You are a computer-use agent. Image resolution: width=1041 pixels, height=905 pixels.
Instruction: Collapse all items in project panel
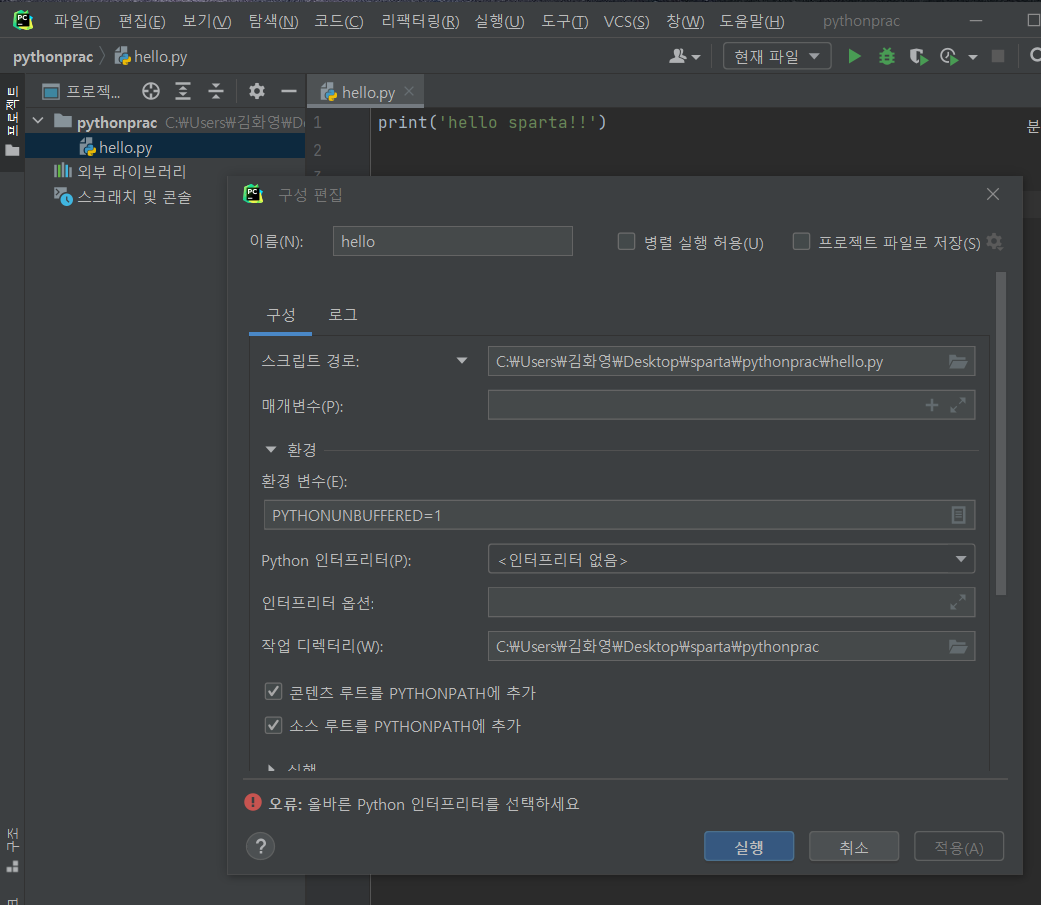click(215, 91)
